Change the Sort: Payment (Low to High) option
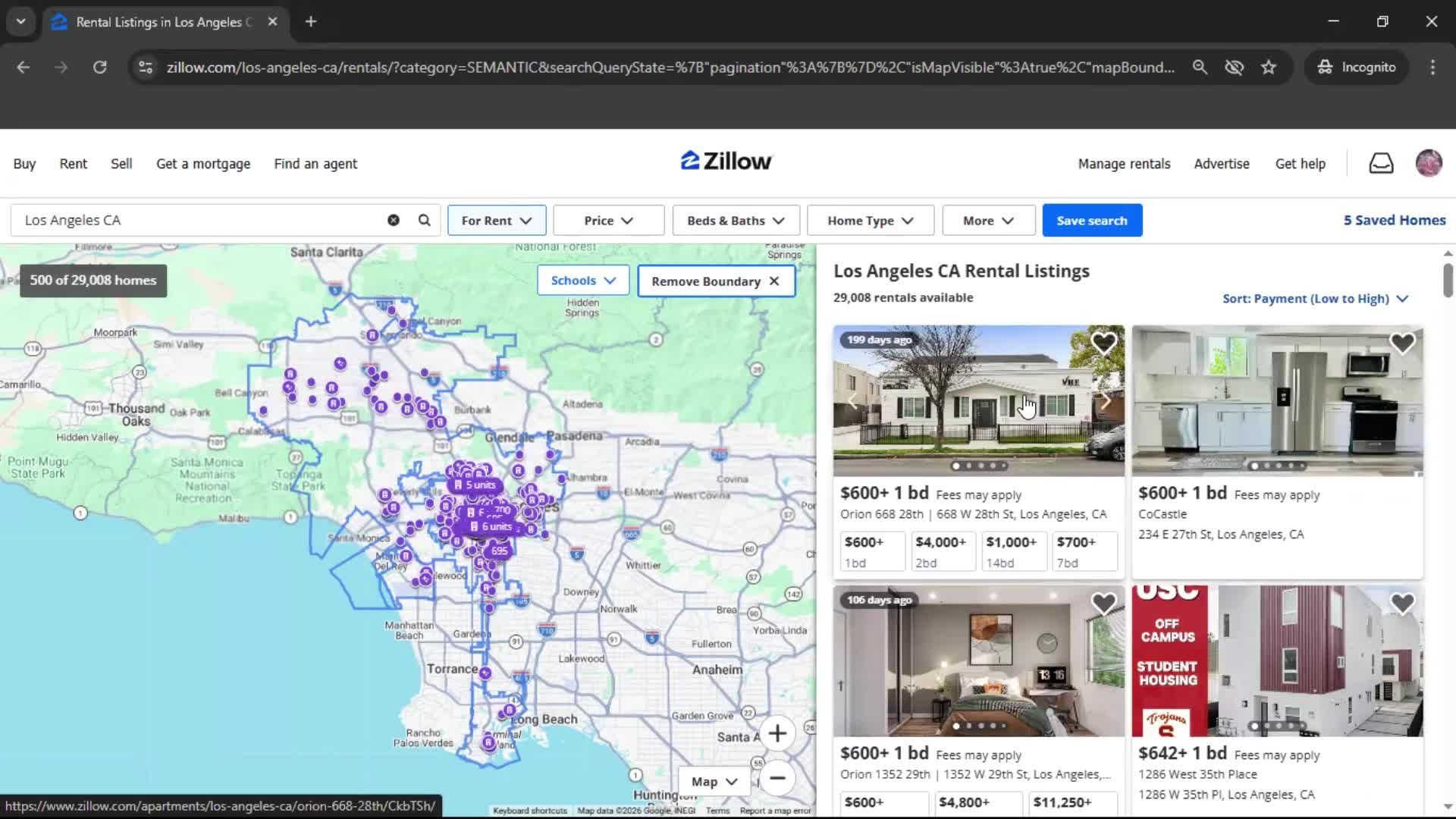 1315,299
